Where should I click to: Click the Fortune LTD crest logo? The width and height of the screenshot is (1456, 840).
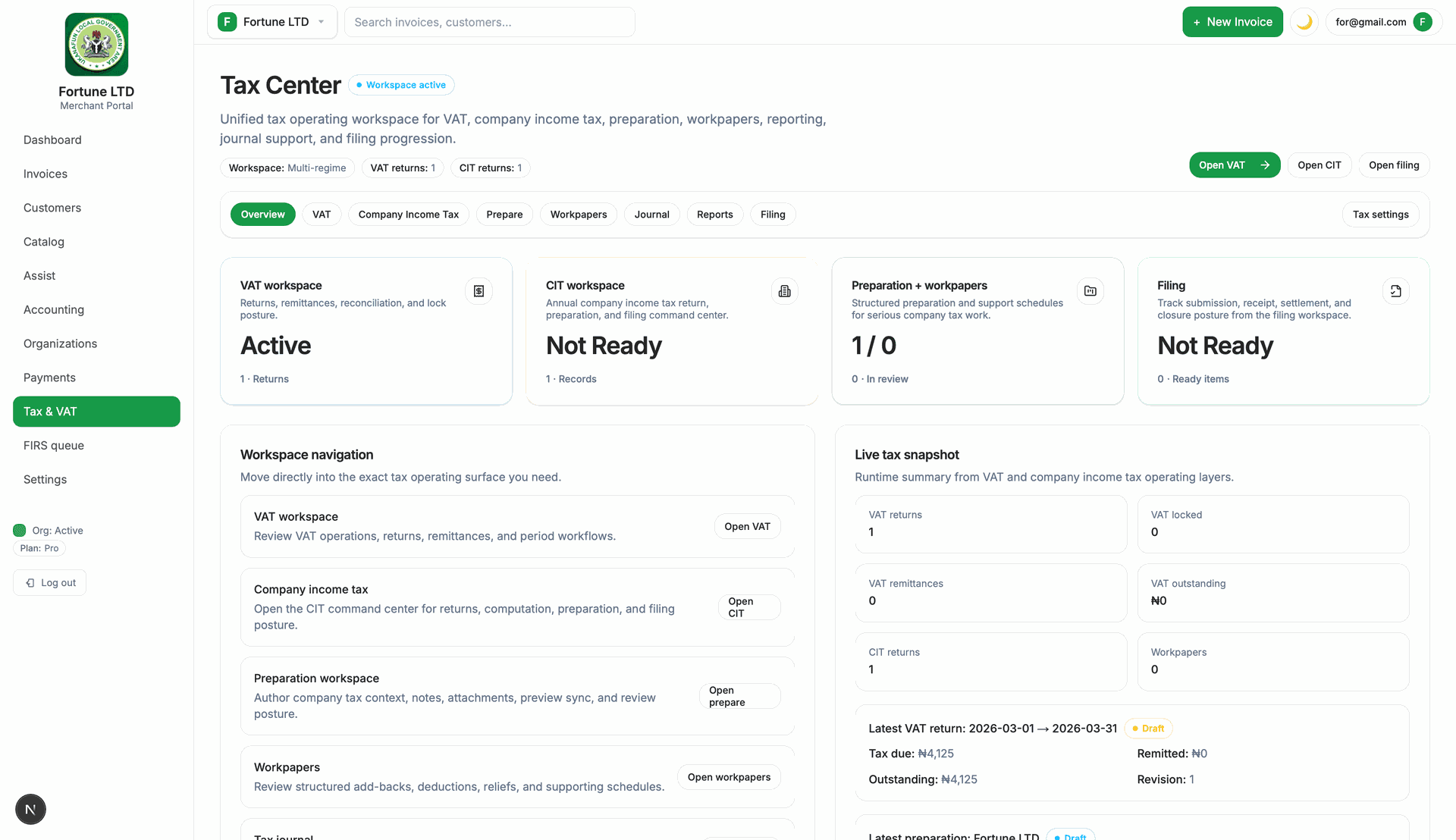96,44
